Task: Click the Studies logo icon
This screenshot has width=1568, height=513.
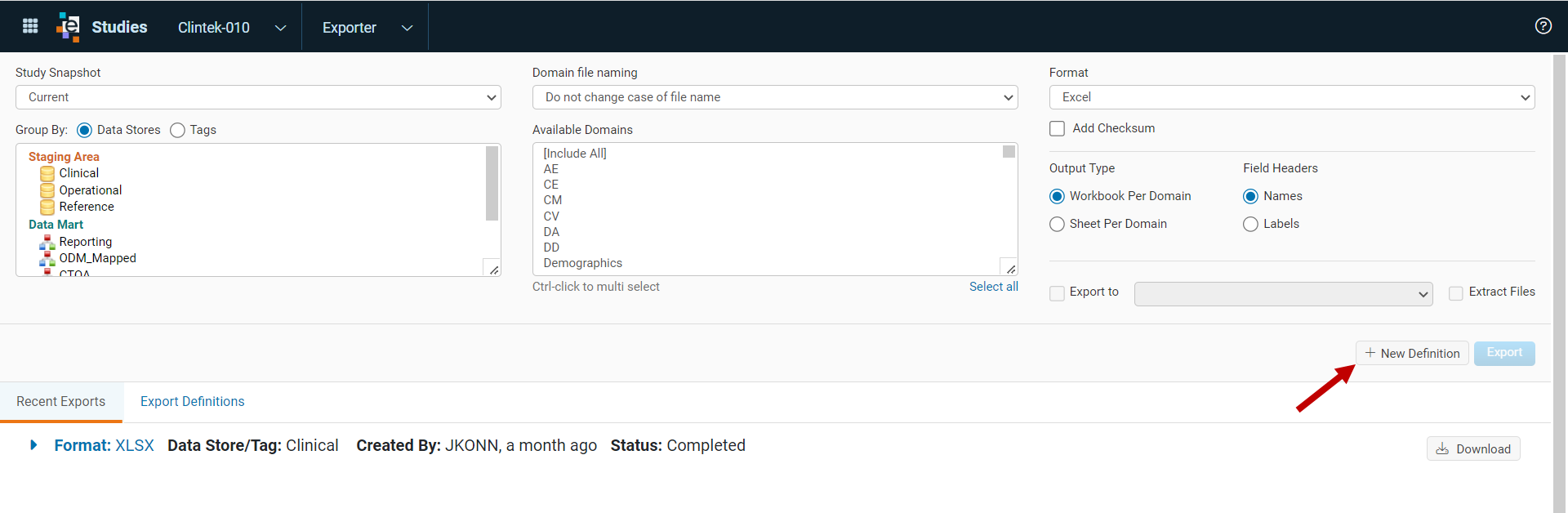Action: [69, 27]
